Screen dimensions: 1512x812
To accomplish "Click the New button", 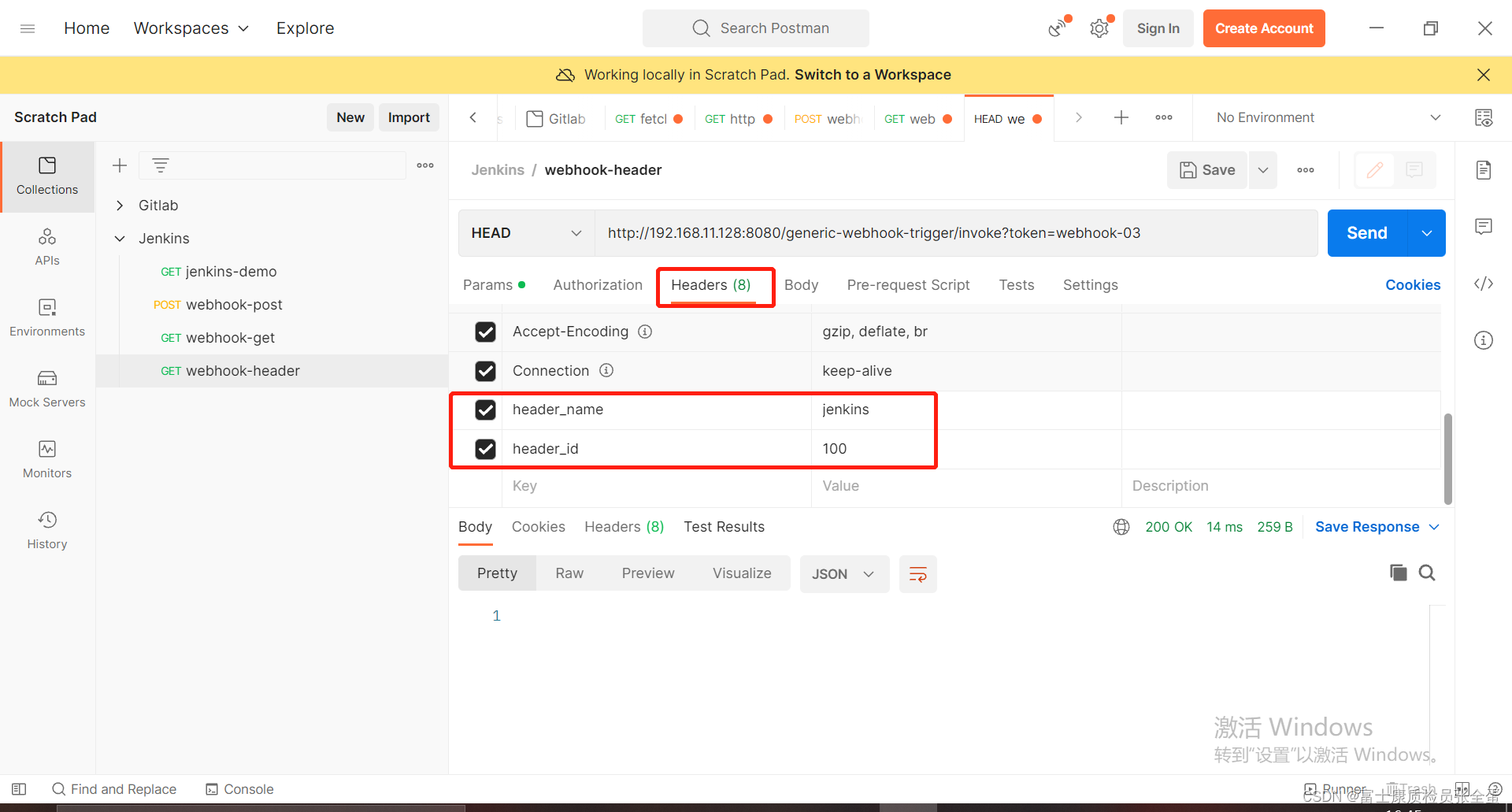I will pyautogui.click(x=350, y=117).
